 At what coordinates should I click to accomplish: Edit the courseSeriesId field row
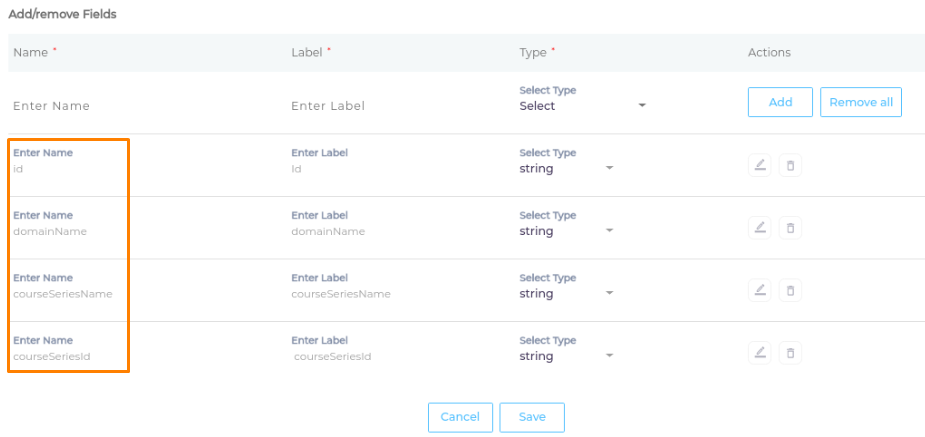(760, 353)
